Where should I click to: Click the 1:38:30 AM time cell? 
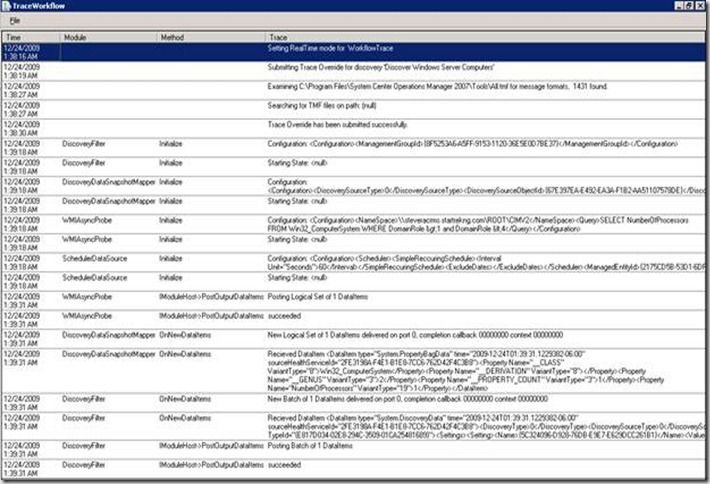[x=31, y=129]
